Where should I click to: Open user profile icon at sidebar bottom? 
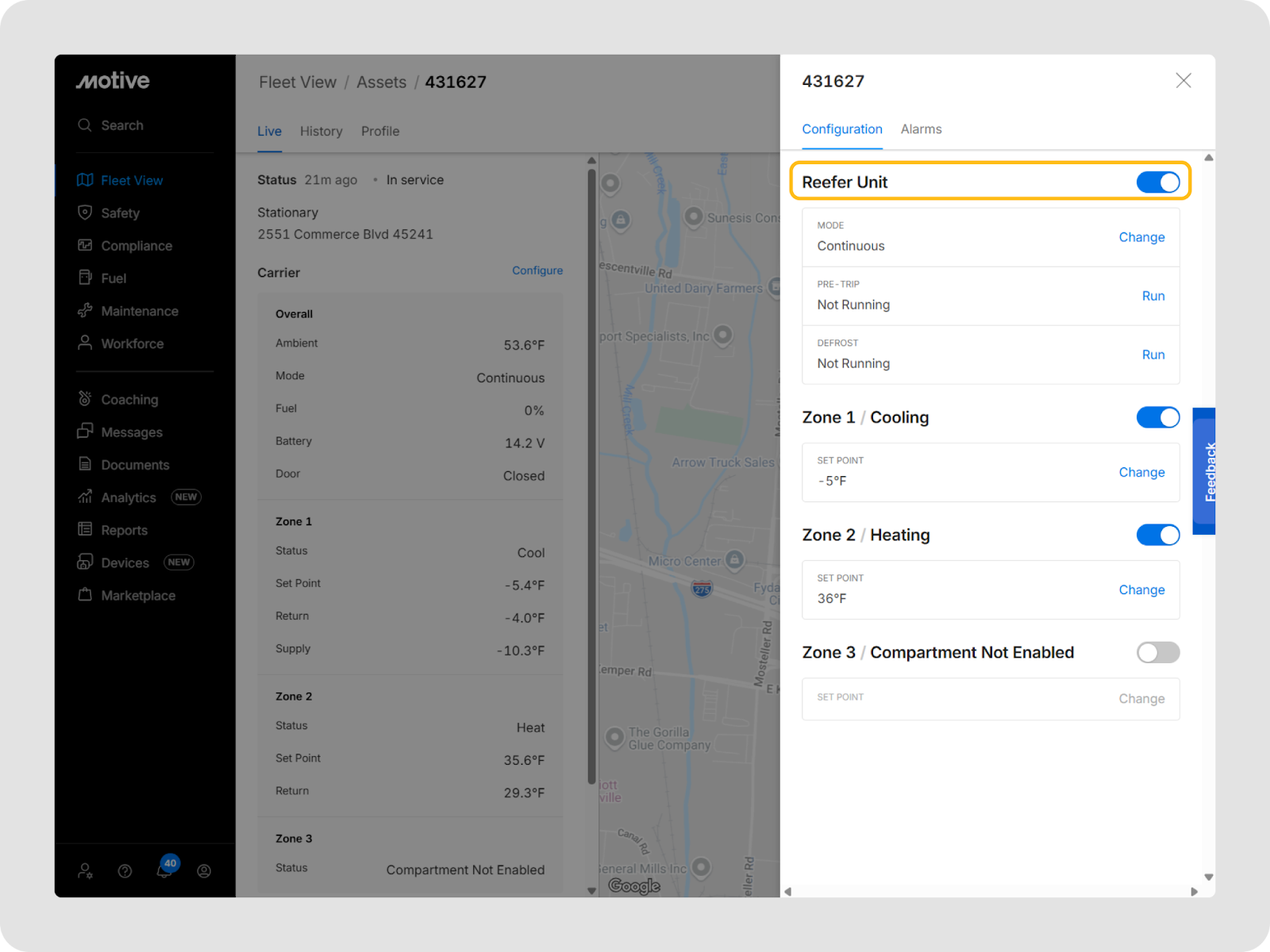204,871
